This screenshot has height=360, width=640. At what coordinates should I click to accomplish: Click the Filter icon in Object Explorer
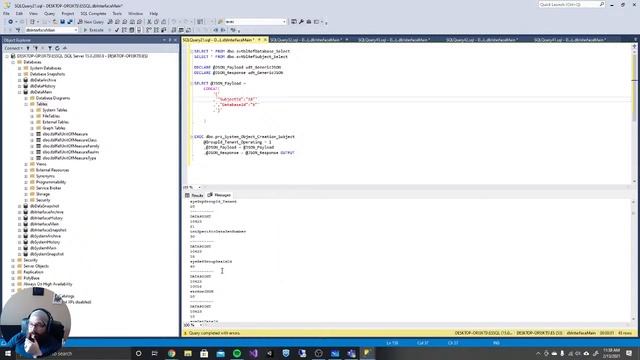[x=50, y=48]
